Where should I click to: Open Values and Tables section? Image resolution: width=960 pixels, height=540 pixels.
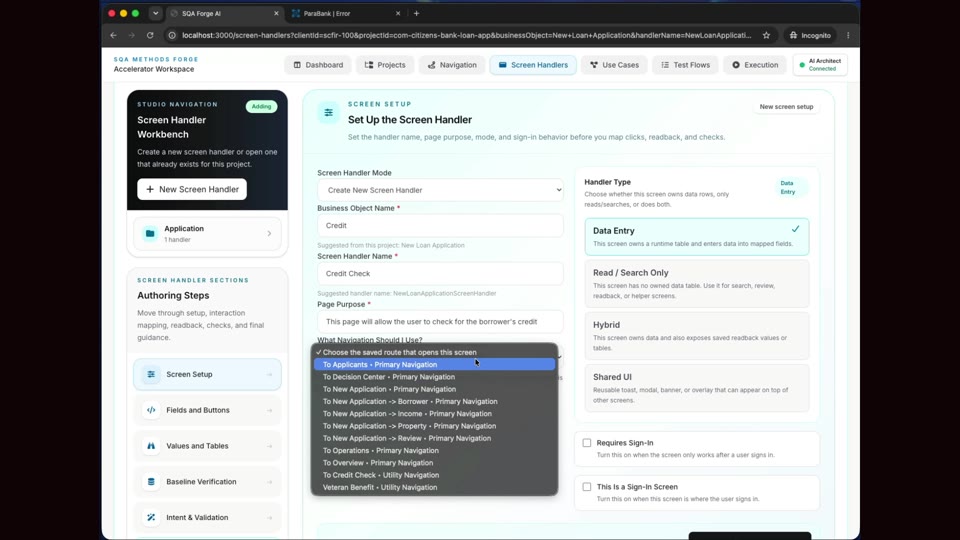(x=207, y=446)
